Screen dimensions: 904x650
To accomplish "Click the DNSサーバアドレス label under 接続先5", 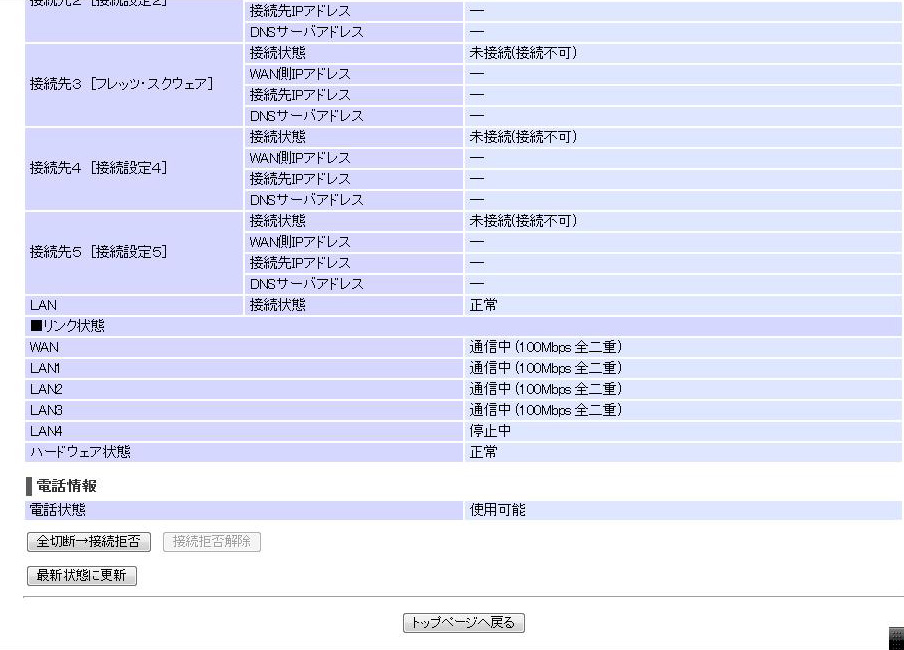I will pos(306,284).
